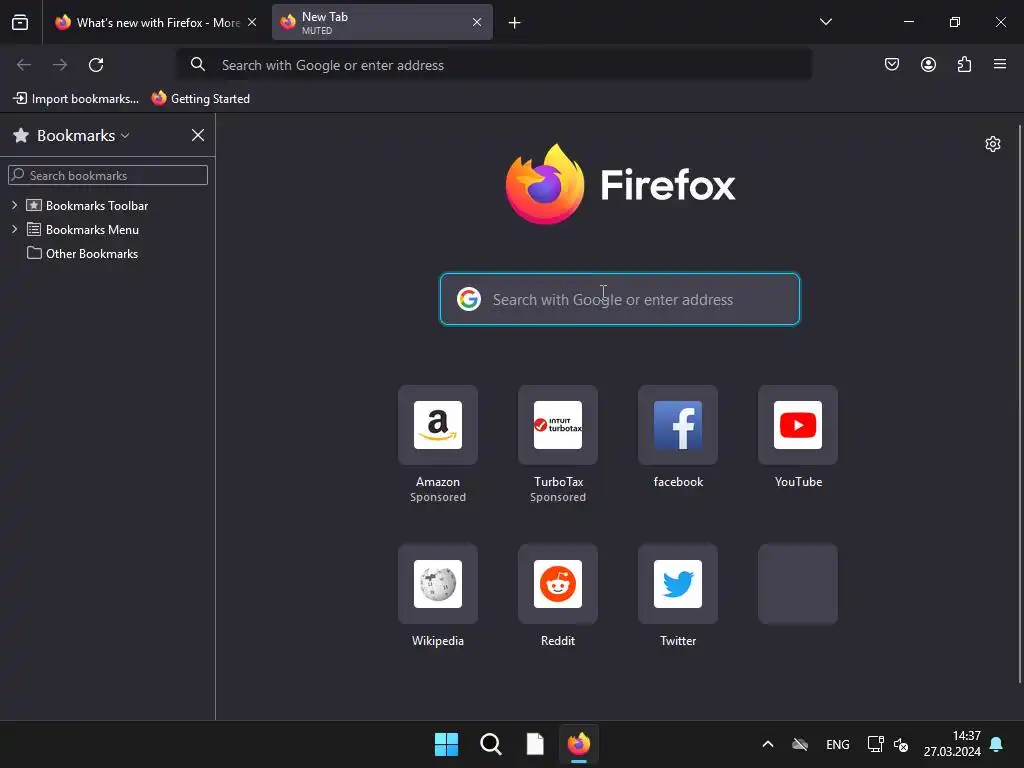Focus the Search bookmarks field

[108, 175]
